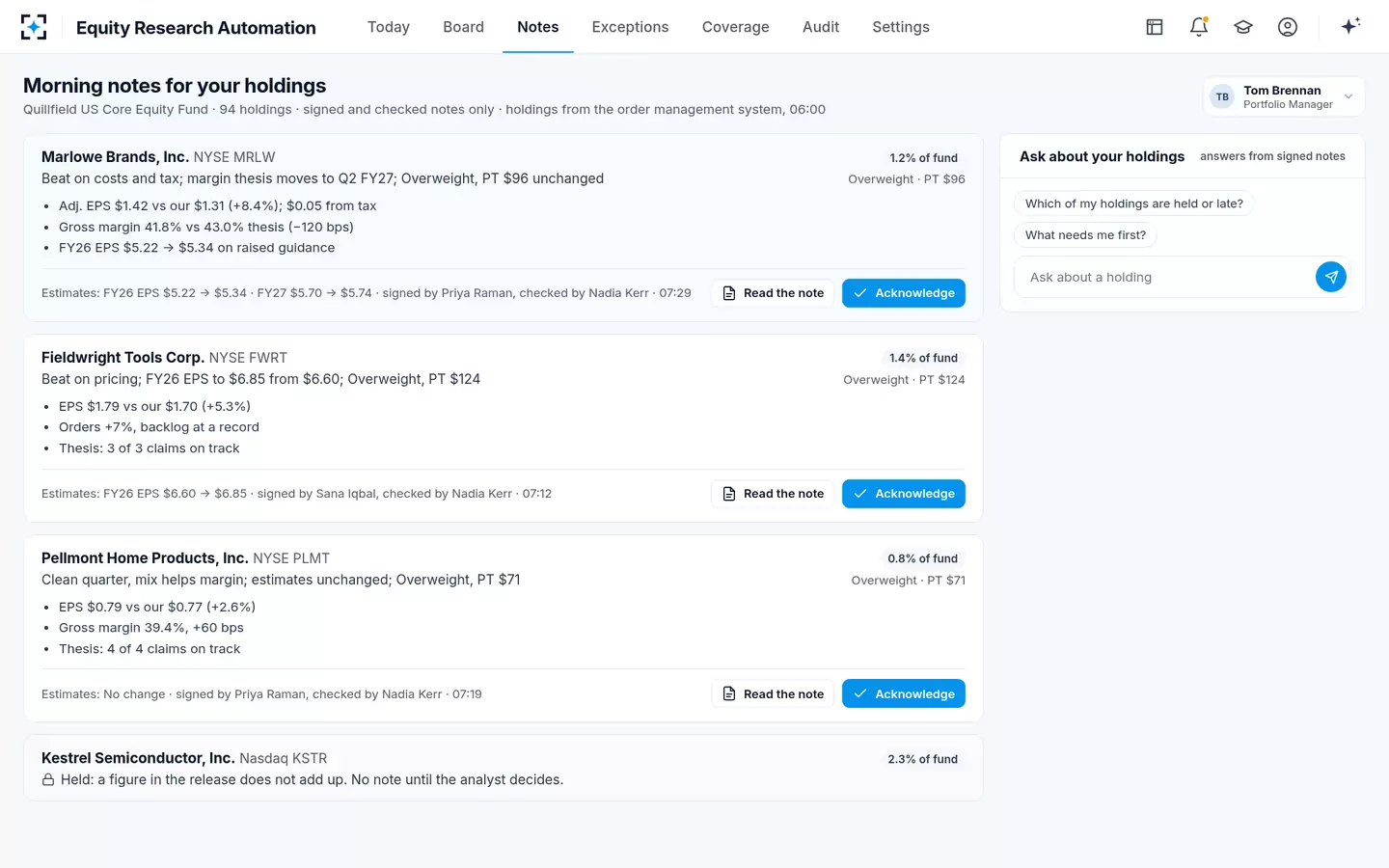Open the Exceptions tab
Screen dimensions: 1389x868
(630, 27)
